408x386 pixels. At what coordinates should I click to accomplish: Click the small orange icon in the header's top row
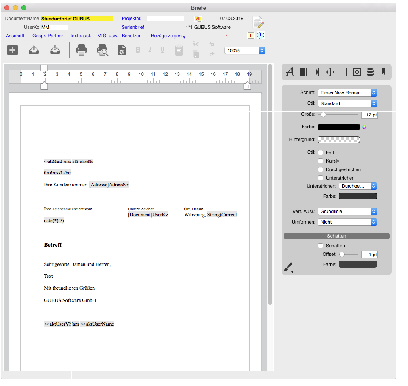(x=198, y=19)
